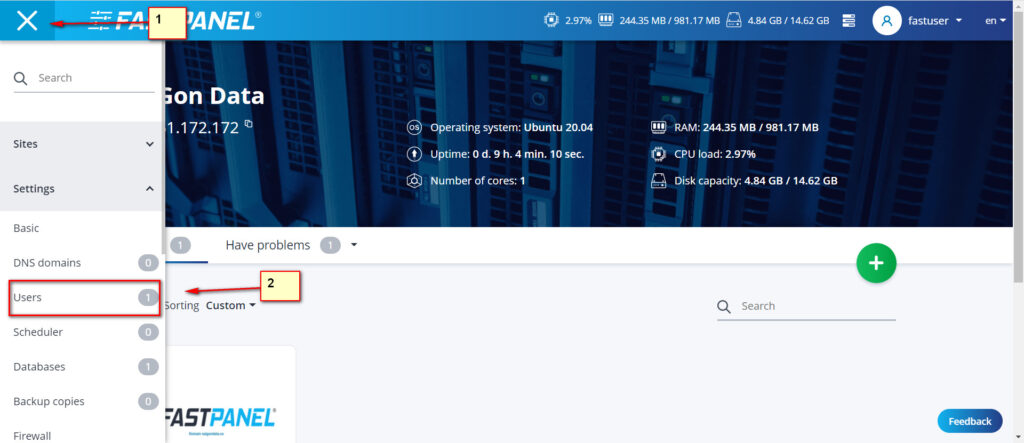Image resolution: width=1024 pixels, height=443 pixels.
Task: Click the Ubuntu 20.04 operating system text
Action: pos(558,127)
